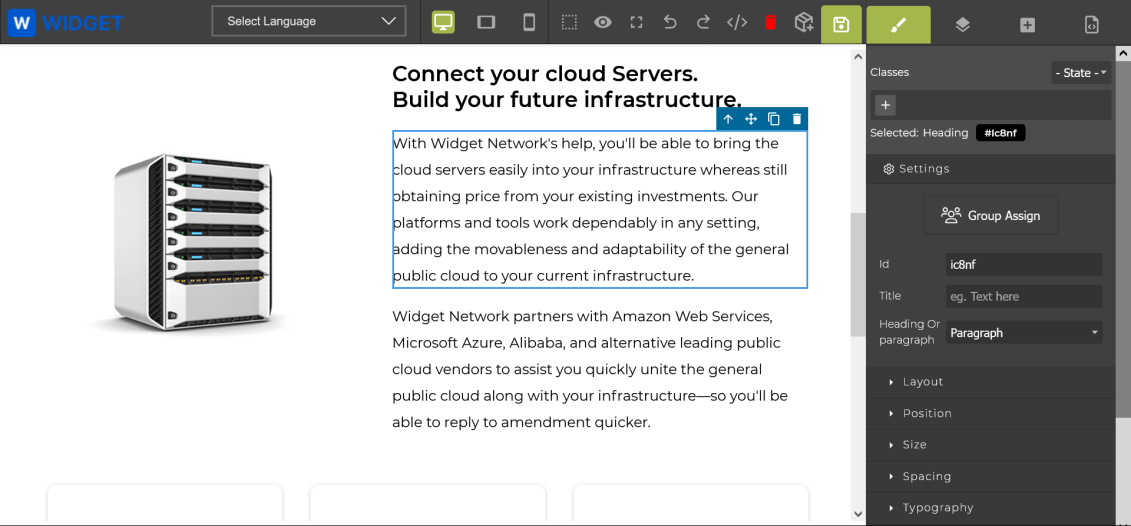Click the Title input field
1131x526 pixels.
[1024, 296]
